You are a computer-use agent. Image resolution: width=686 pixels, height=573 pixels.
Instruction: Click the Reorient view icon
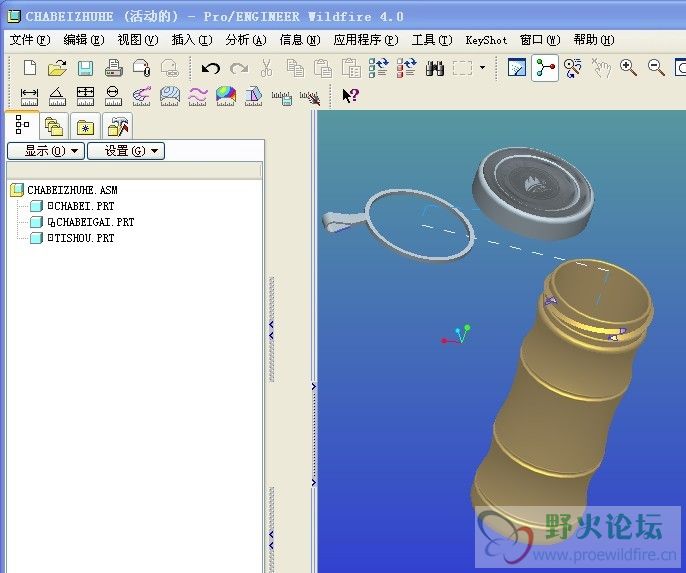click(x=573, y=68)
